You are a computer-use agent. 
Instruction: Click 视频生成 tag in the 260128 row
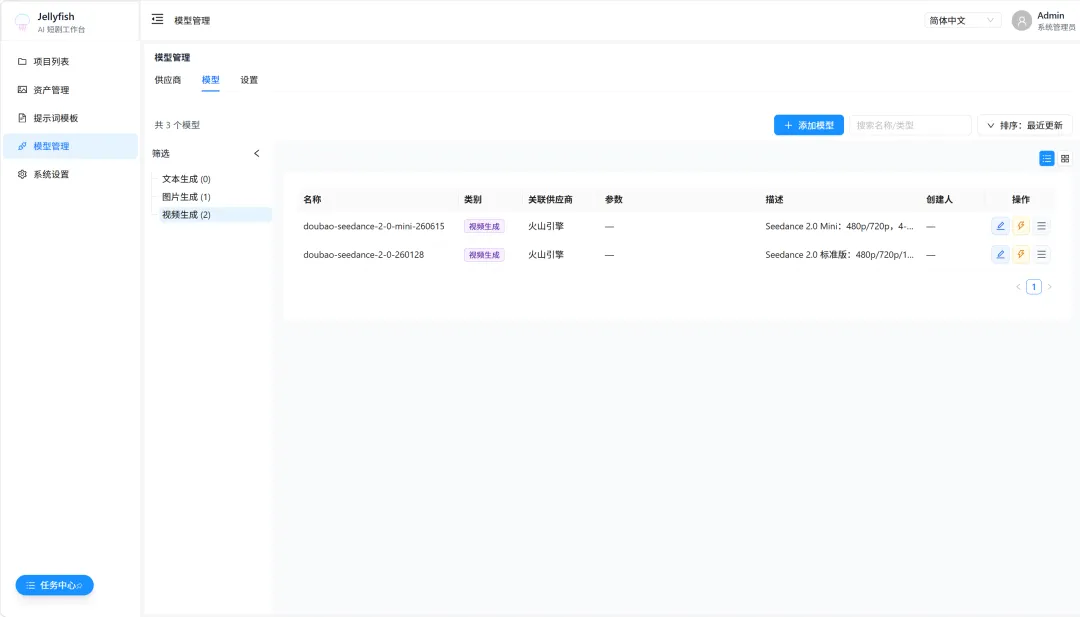point(484,255)
